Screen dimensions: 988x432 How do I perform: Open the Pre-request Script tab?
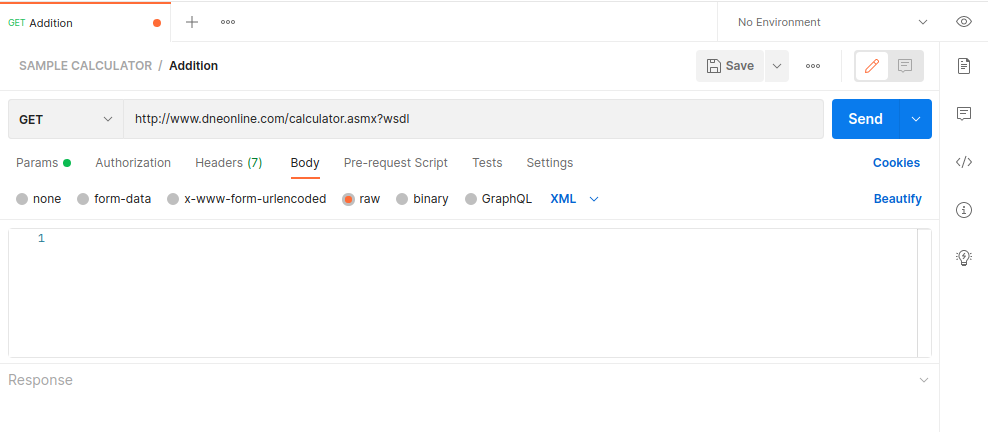[x=396, y=163]
